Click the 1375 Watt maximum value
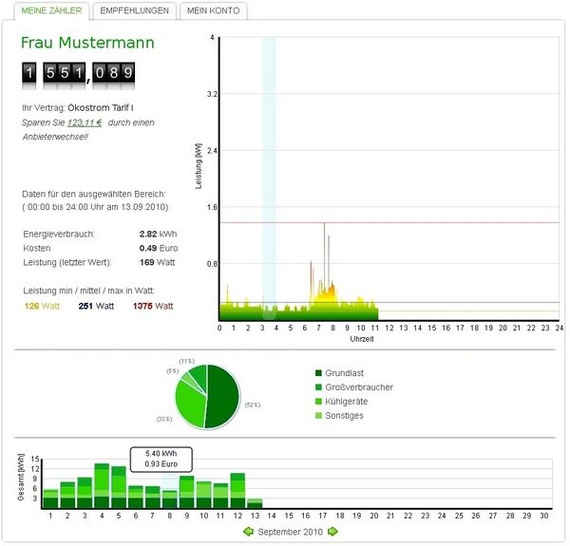 point(153,306)
